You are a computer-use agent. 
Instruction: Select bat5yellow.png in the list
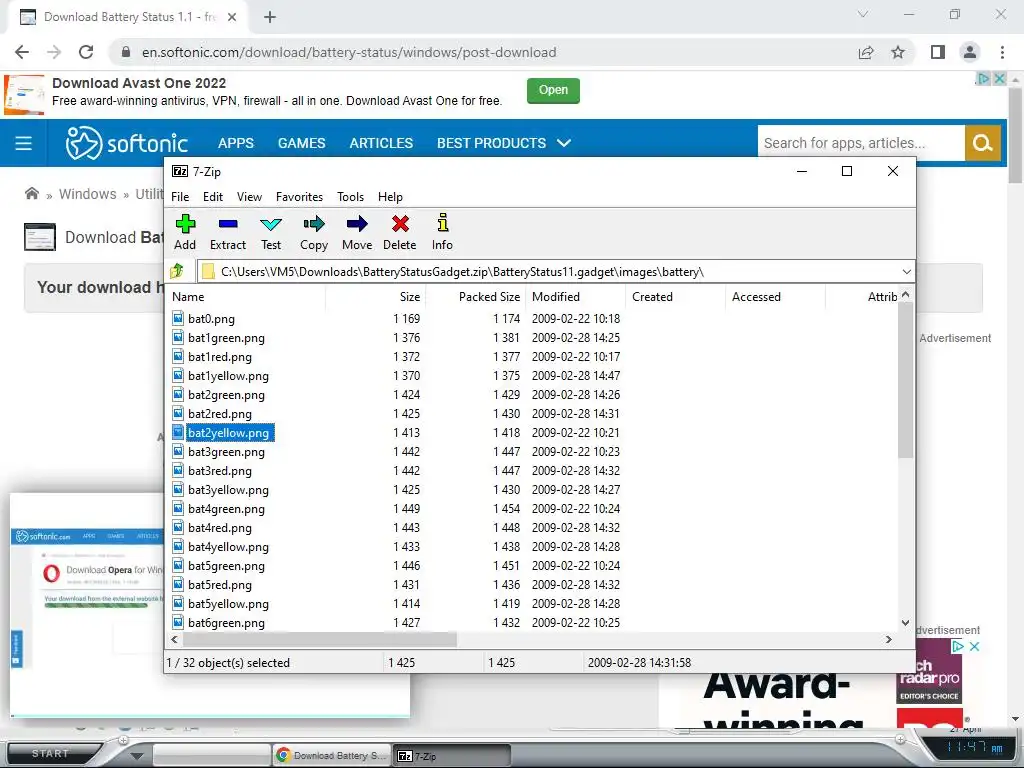228,603
